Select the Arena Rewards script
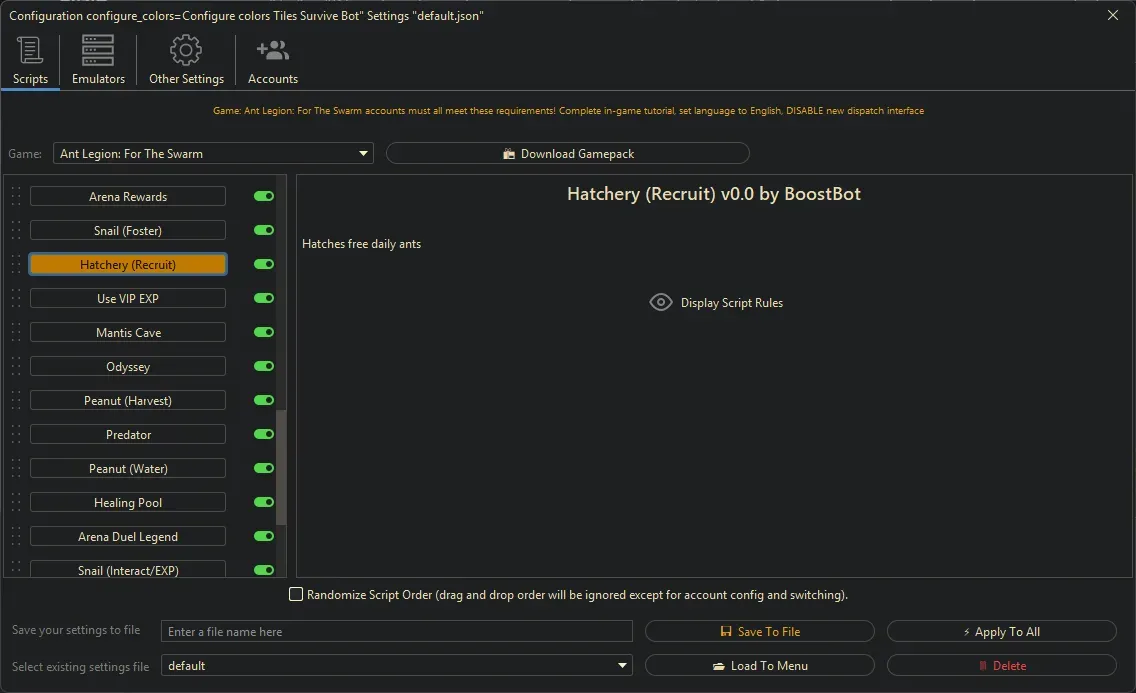 tap(128, 196)
